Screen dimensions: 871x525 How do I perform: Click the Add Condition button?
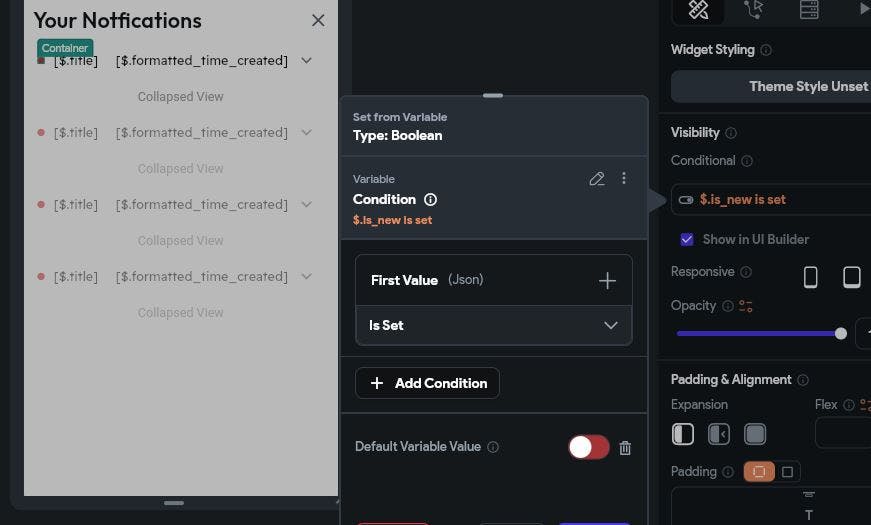click(x=427, y=383)
